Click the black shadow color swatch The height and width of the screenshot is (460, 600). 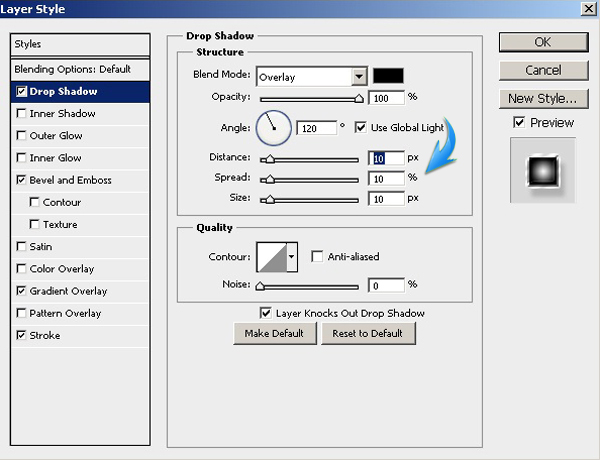tap(387, 76)
